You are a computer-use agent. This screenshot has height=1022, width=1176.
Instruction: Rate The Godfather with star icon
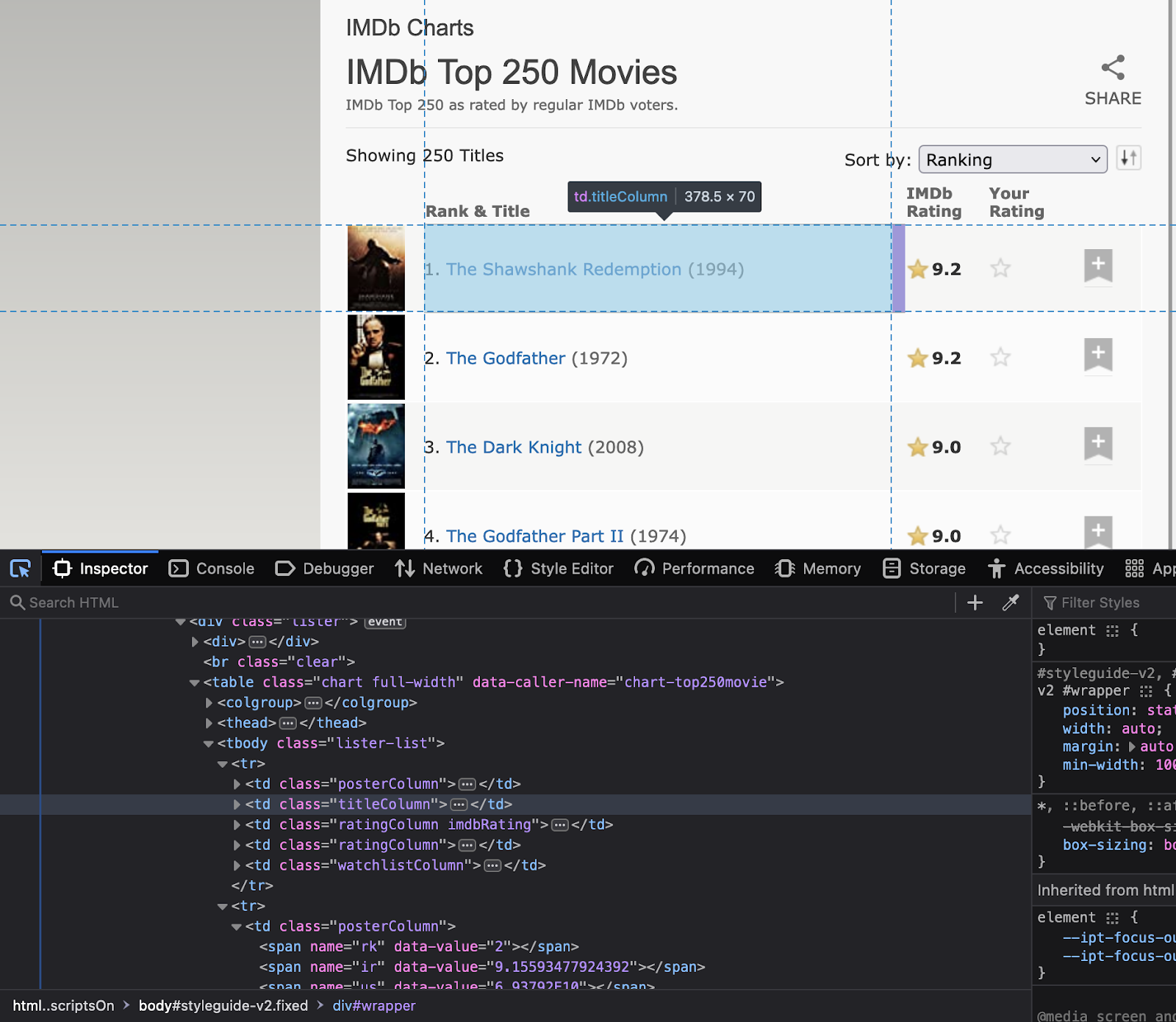(x=1000, y=358)
